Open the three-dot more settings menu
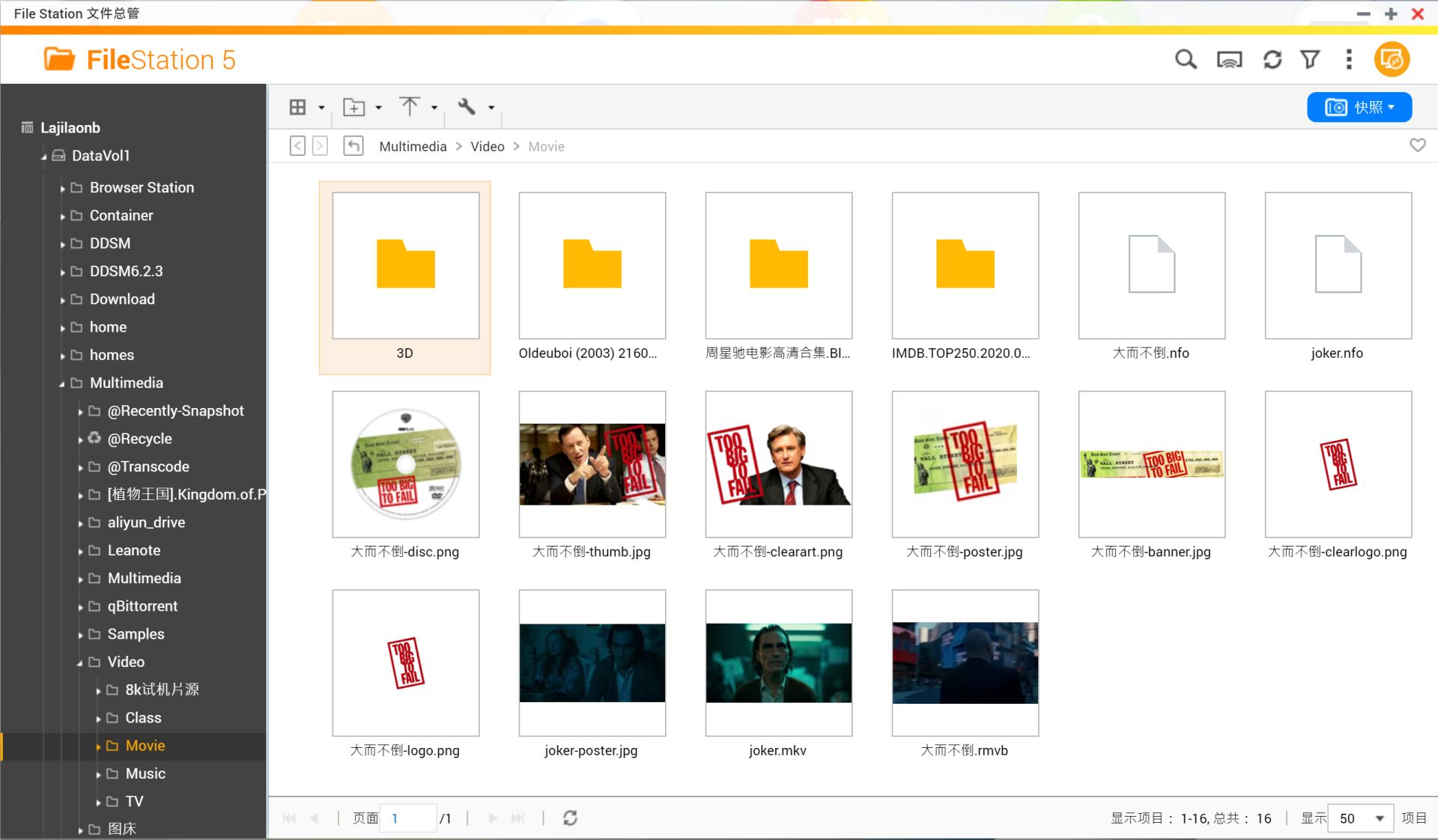 [x=1349, y=59]
